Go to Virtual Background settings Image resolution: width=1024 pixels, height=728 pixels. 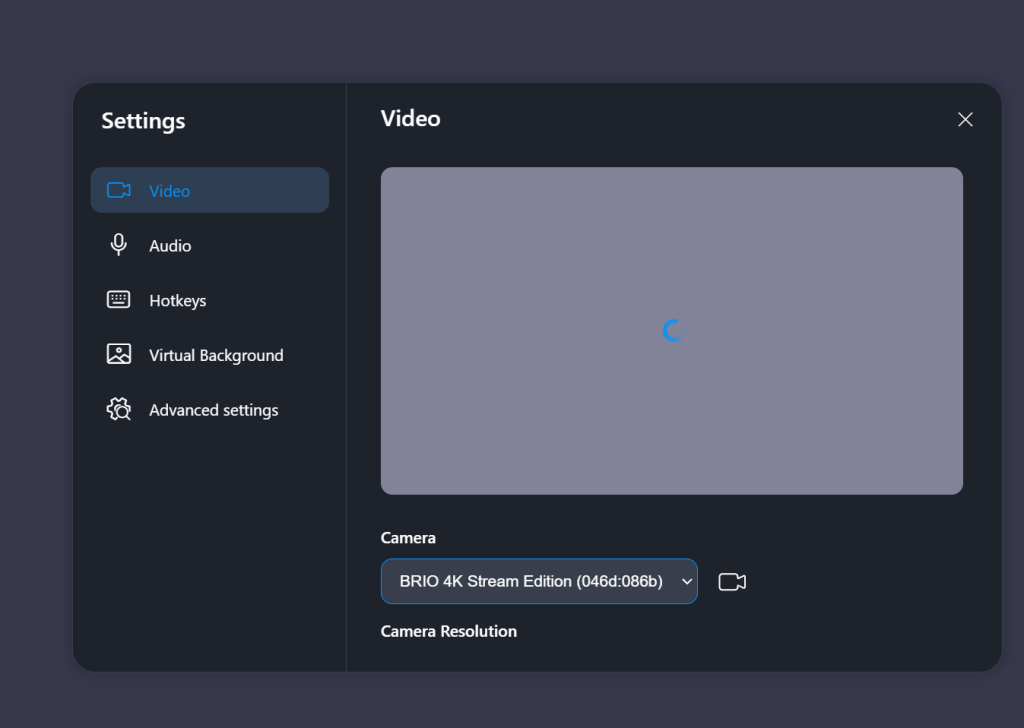point(210,355)
